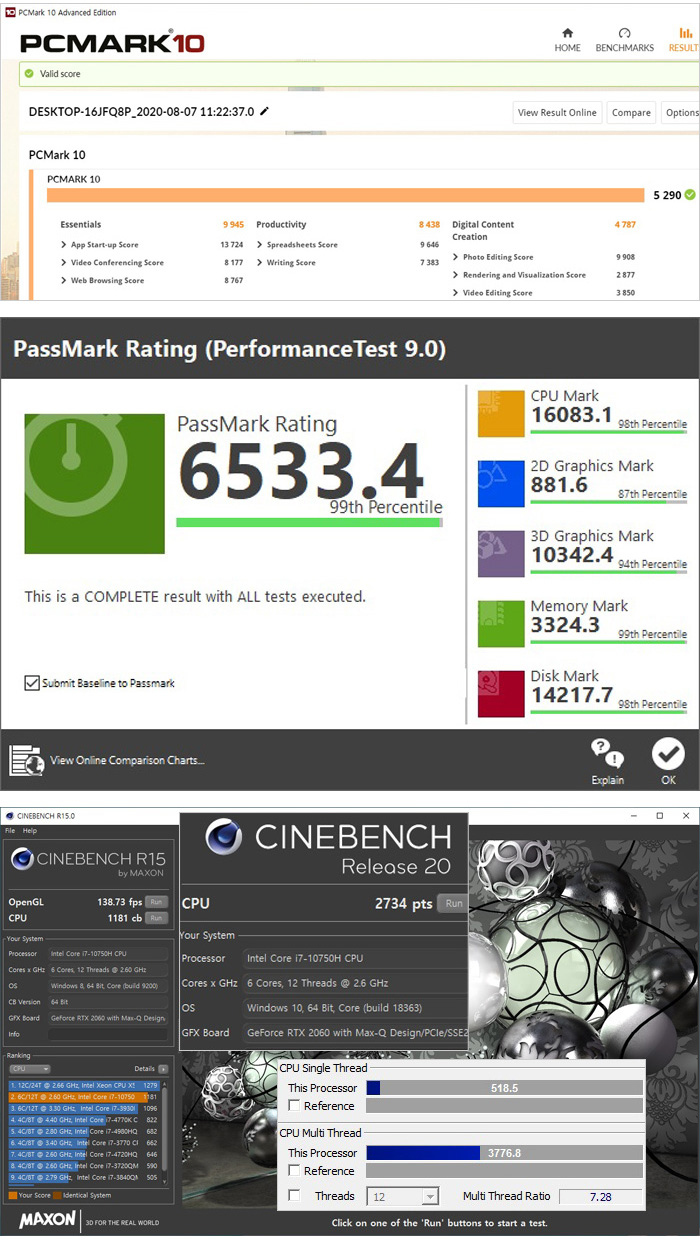
Task: Toggle Submit Baseline to Passmark checkbox
Action: click(32, 683)
